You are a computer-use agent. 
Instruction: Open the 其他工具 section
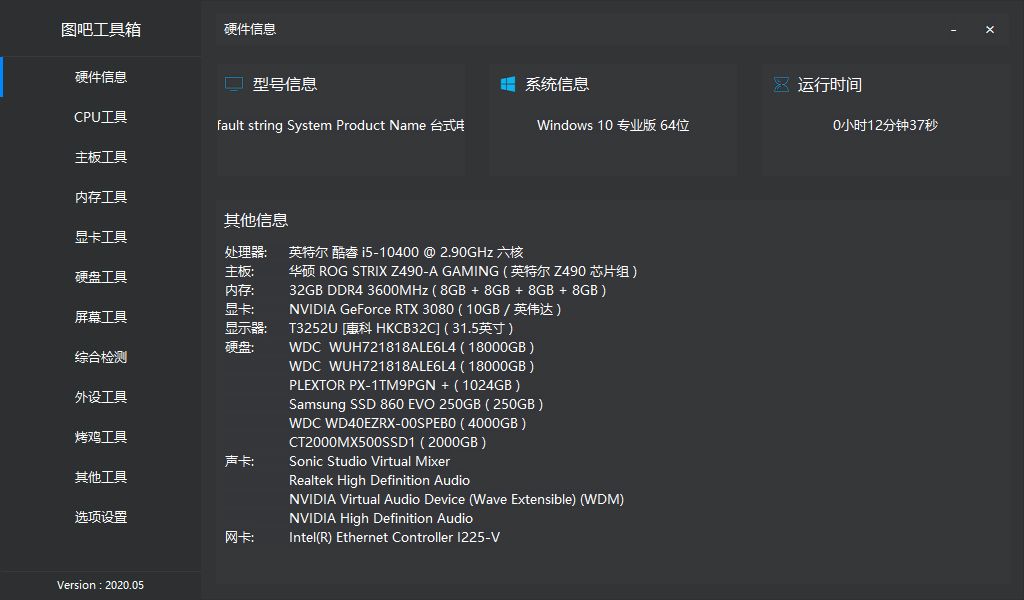click(101, 477)
